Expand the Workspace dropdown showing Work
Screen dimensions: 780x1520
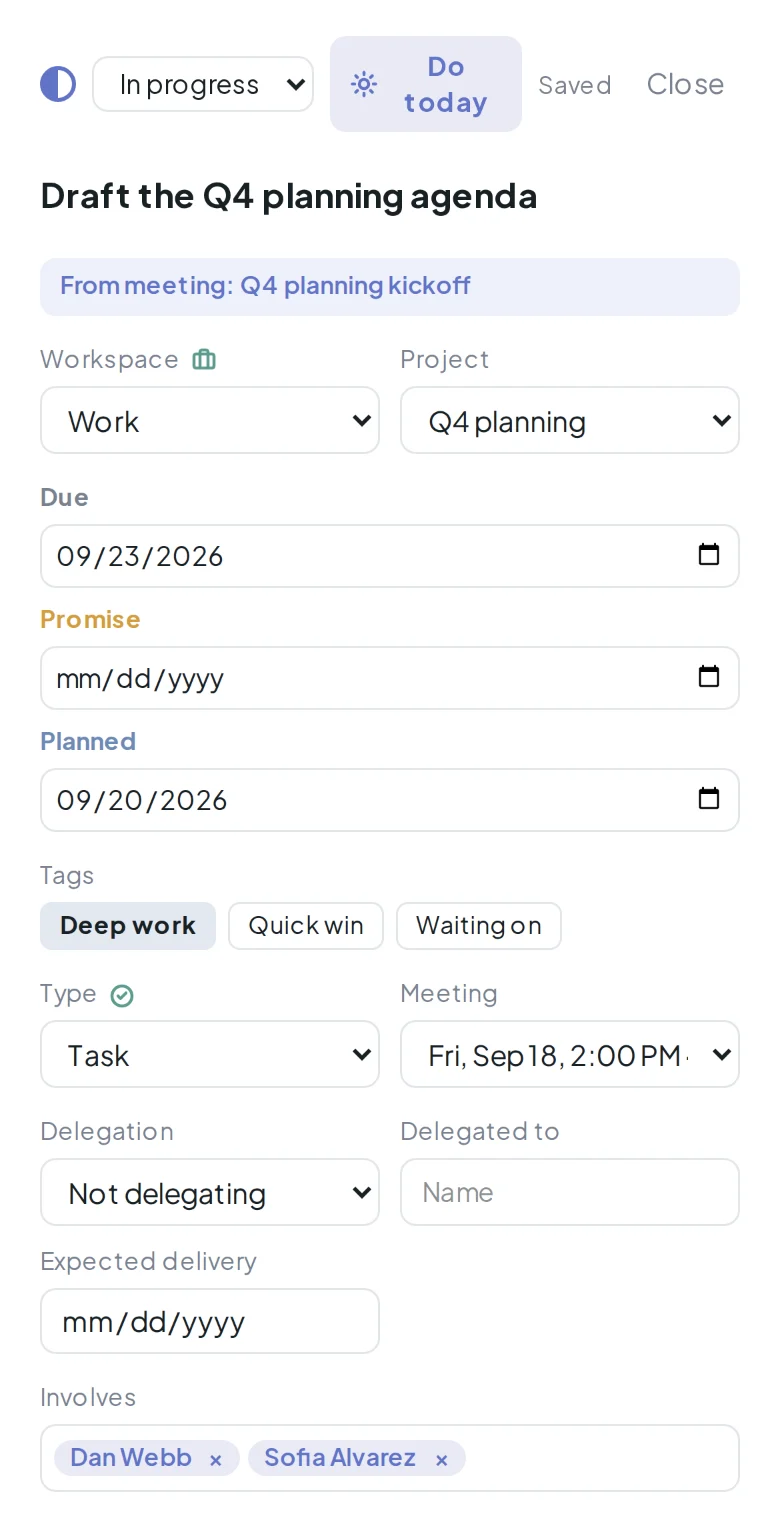click(x=210, y=420)
